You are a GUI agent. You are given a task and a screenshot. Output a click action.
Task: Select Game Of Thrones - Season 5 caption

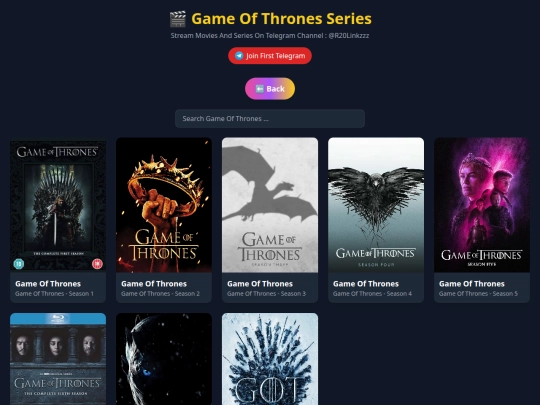(478, 294)
